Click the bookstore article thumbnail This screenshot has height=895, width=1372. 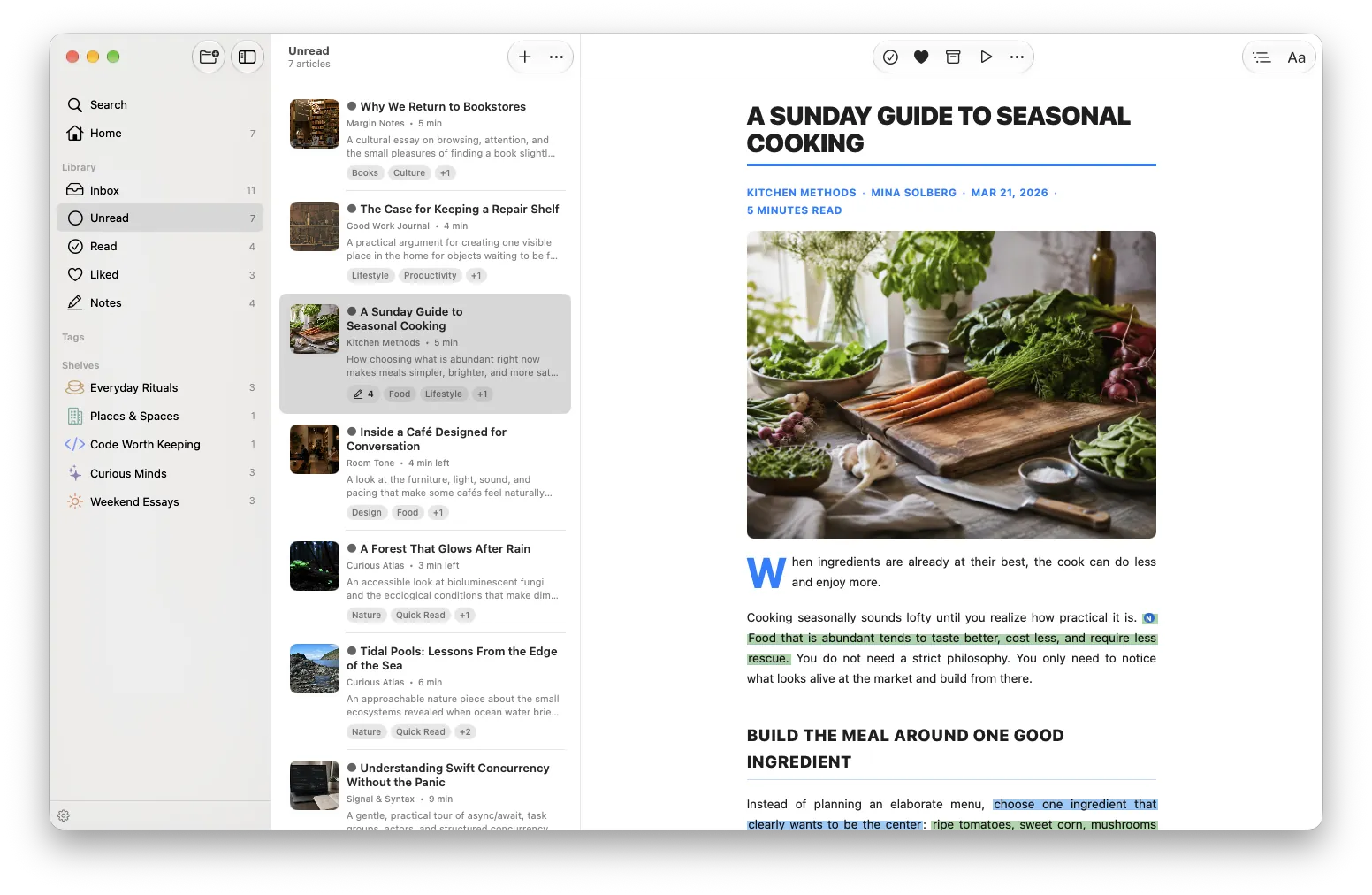click(x=315, y=124)
